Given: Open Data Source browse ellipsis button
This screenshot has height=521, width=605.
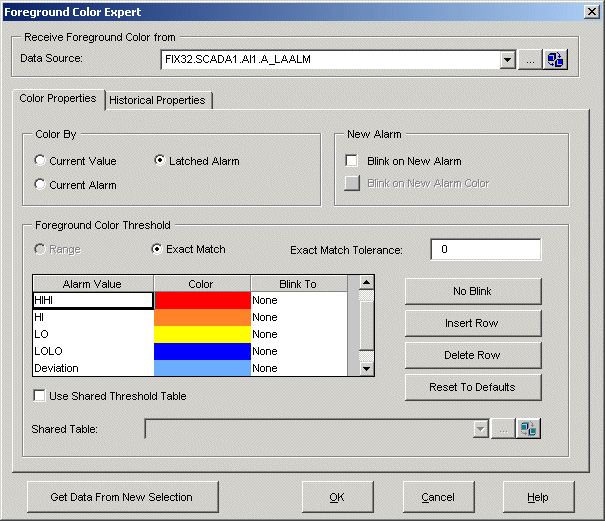Looking at the screenshot, I should pos(530,60).
